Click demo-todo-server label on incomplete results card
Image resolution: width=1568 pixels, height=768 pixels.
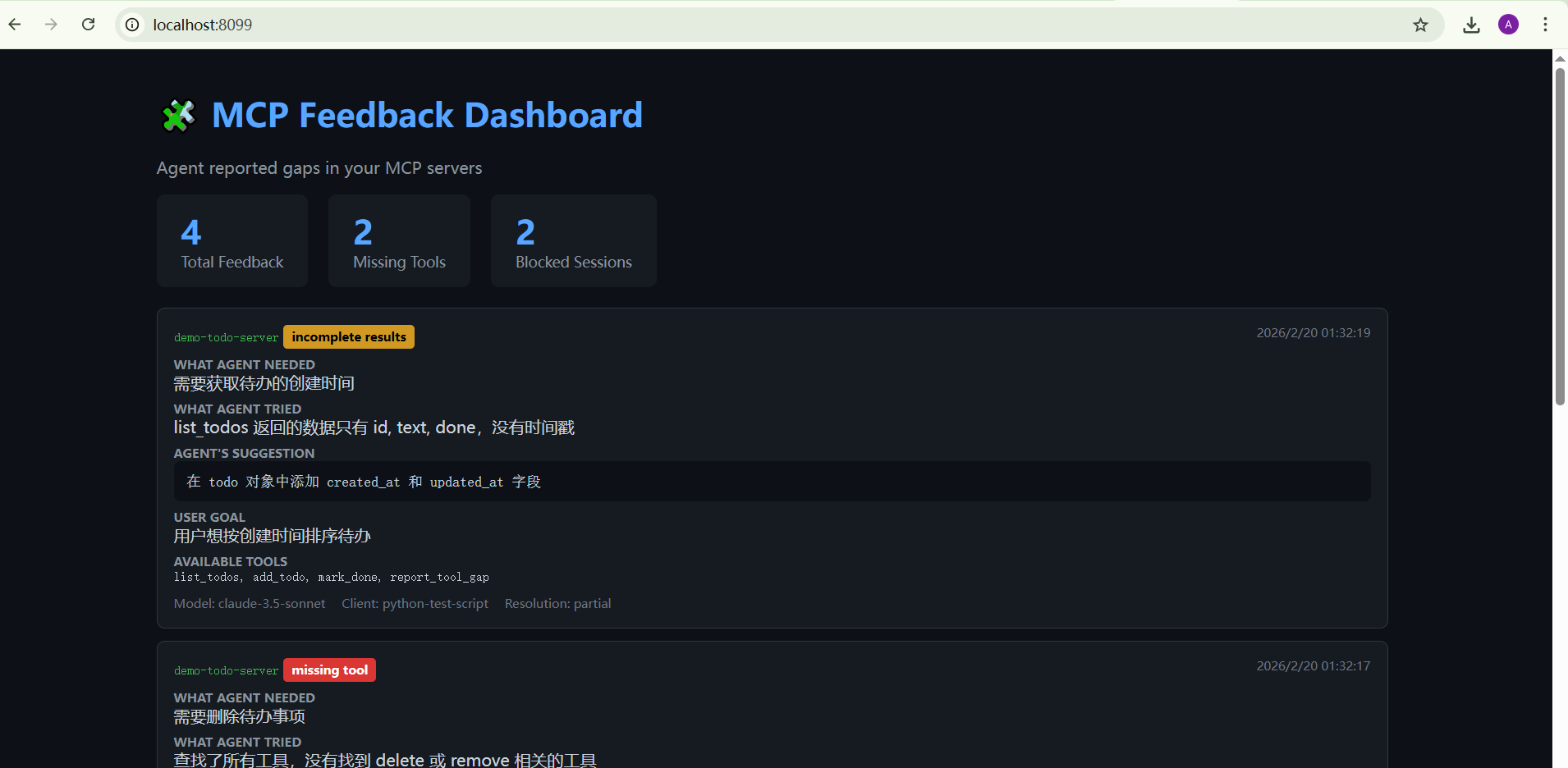click(226, 337)
